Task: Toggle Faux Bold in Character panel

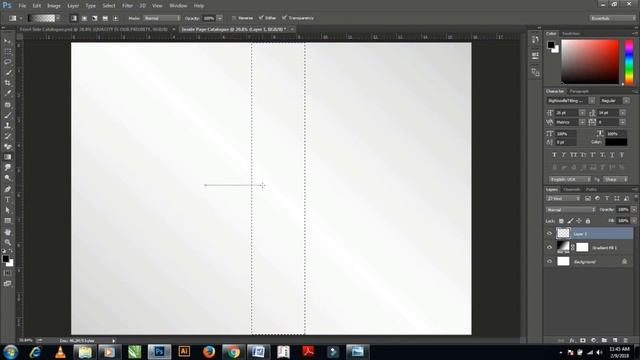Action: 554,155
